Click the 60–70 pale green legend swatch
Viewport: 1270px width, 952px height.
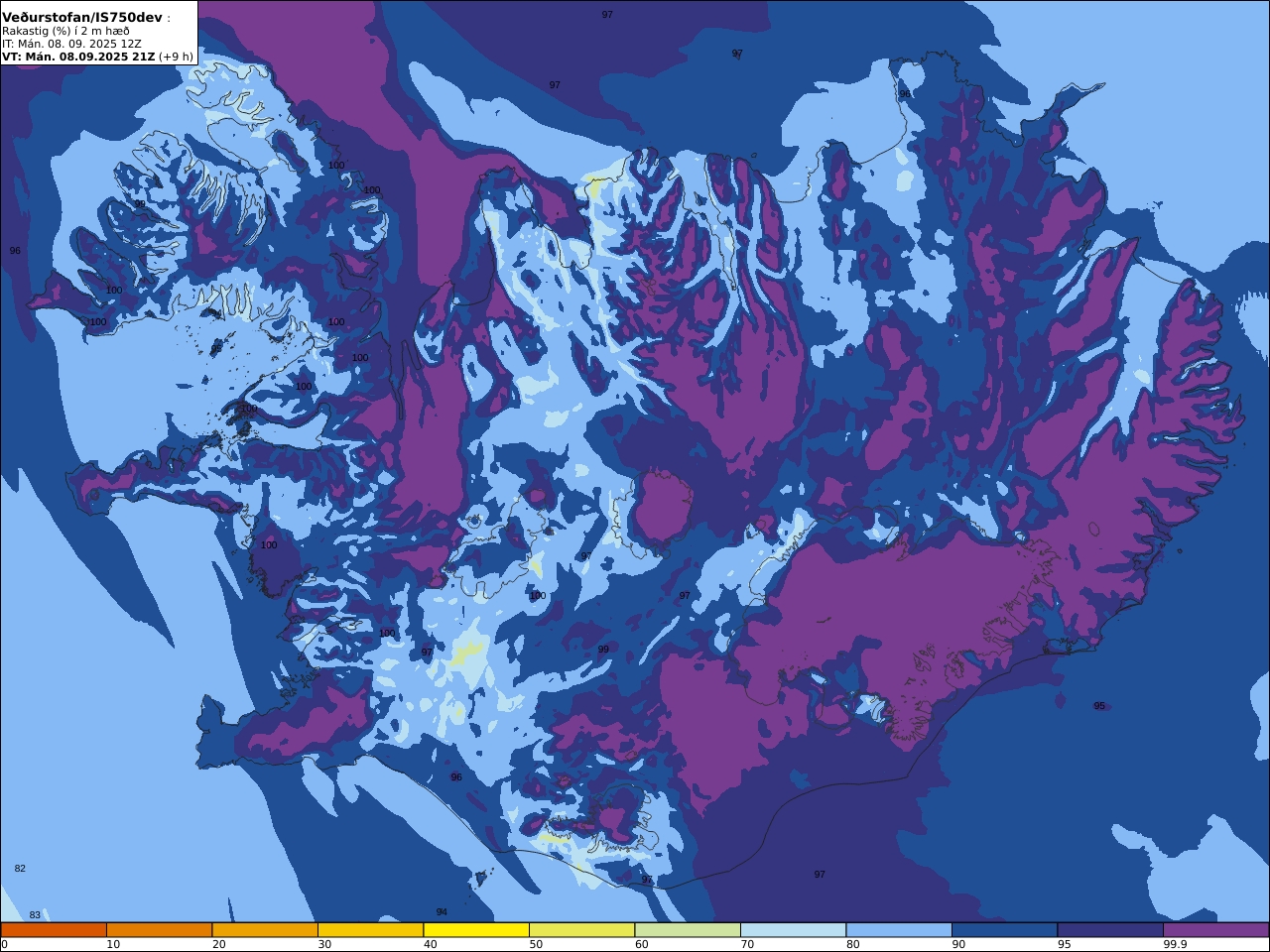pos(688,930)
